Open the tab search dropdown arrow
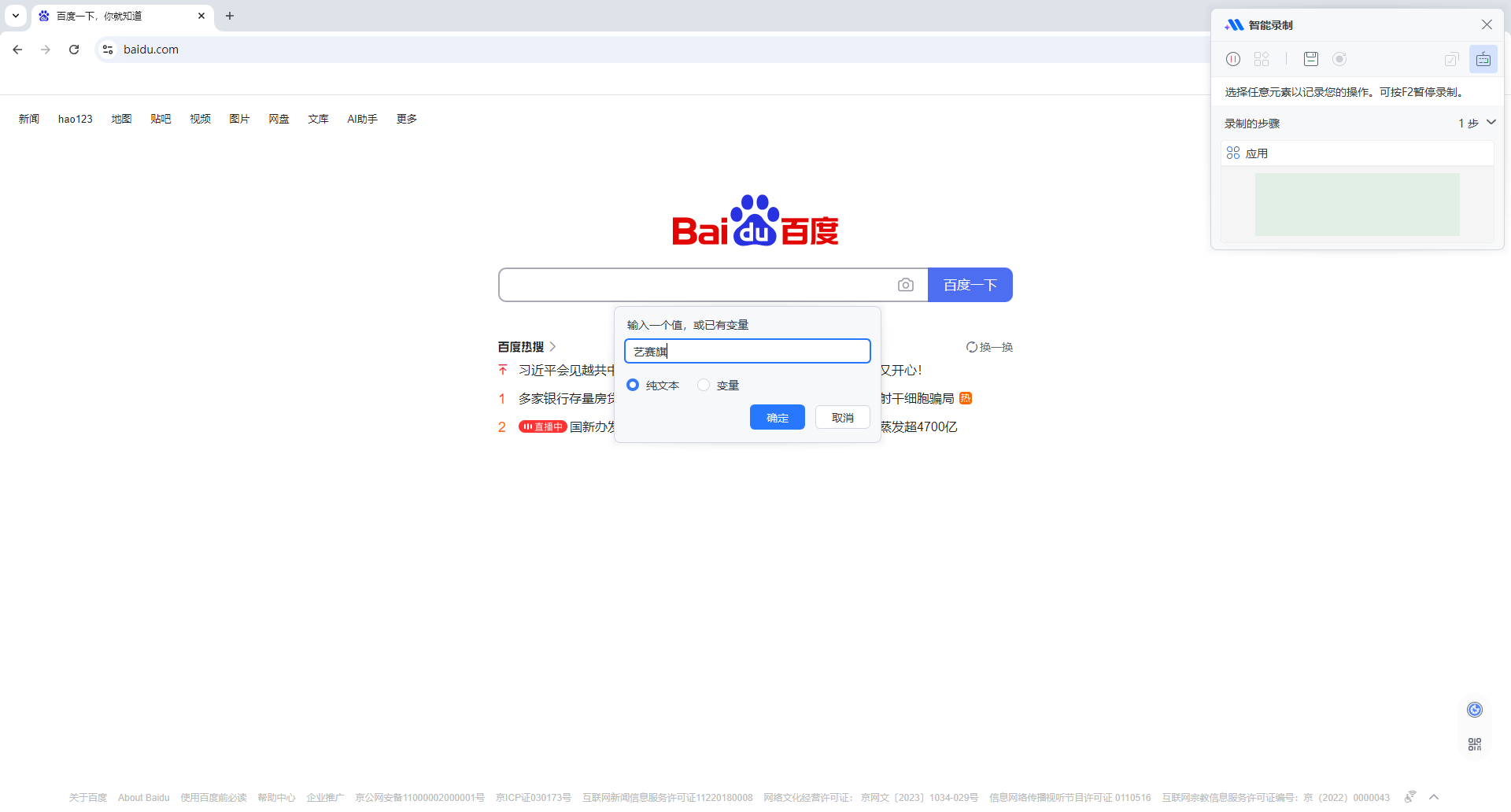The height and width of the screenshot is (812, 1511). point(16,16)
